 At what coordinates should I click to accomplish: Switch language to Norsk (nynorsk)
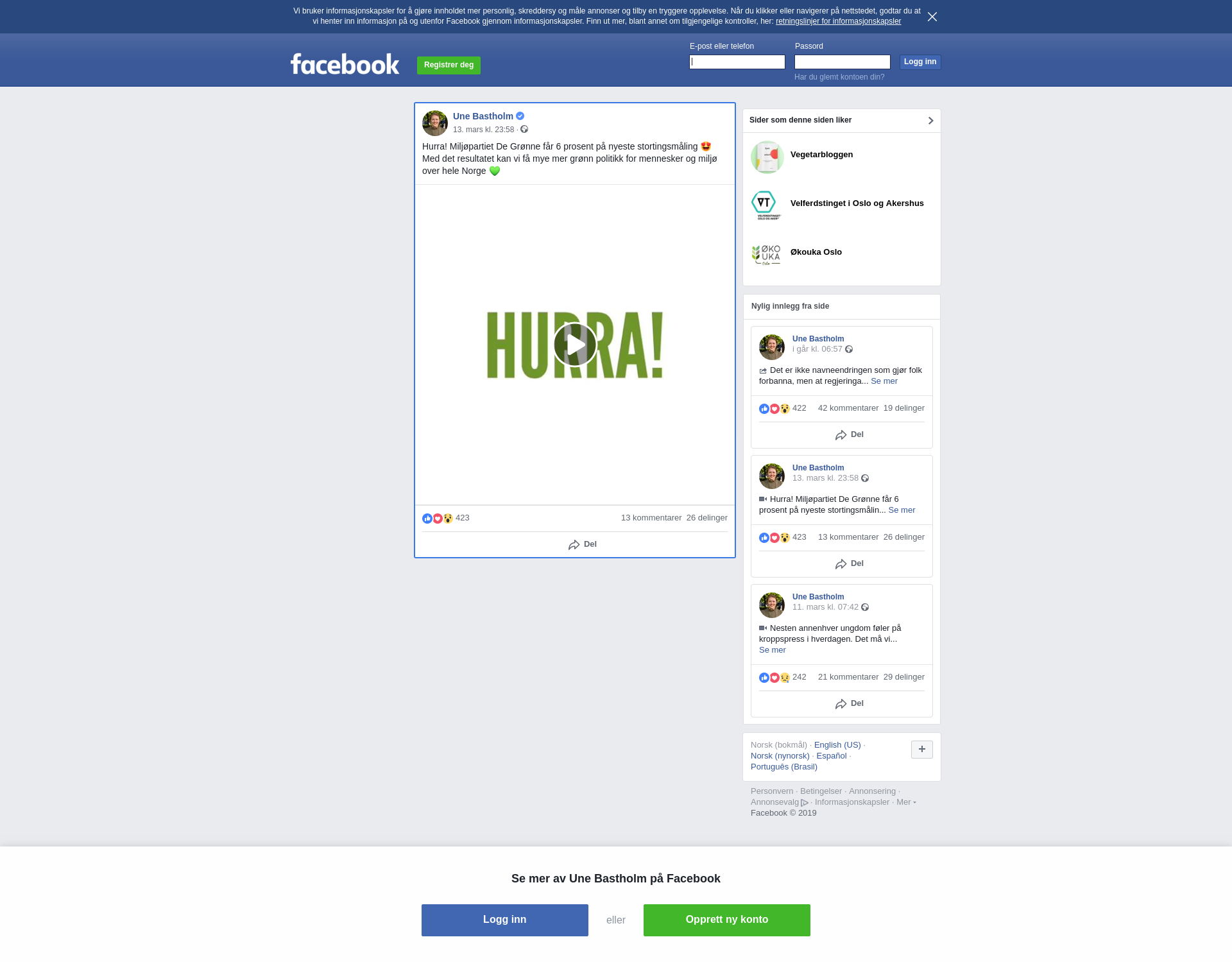pyautogui.click(x=780, y=756)
